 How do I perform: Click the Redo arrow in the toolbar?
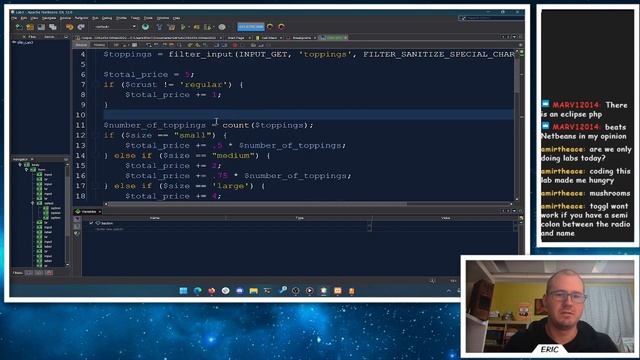[81, 27]
